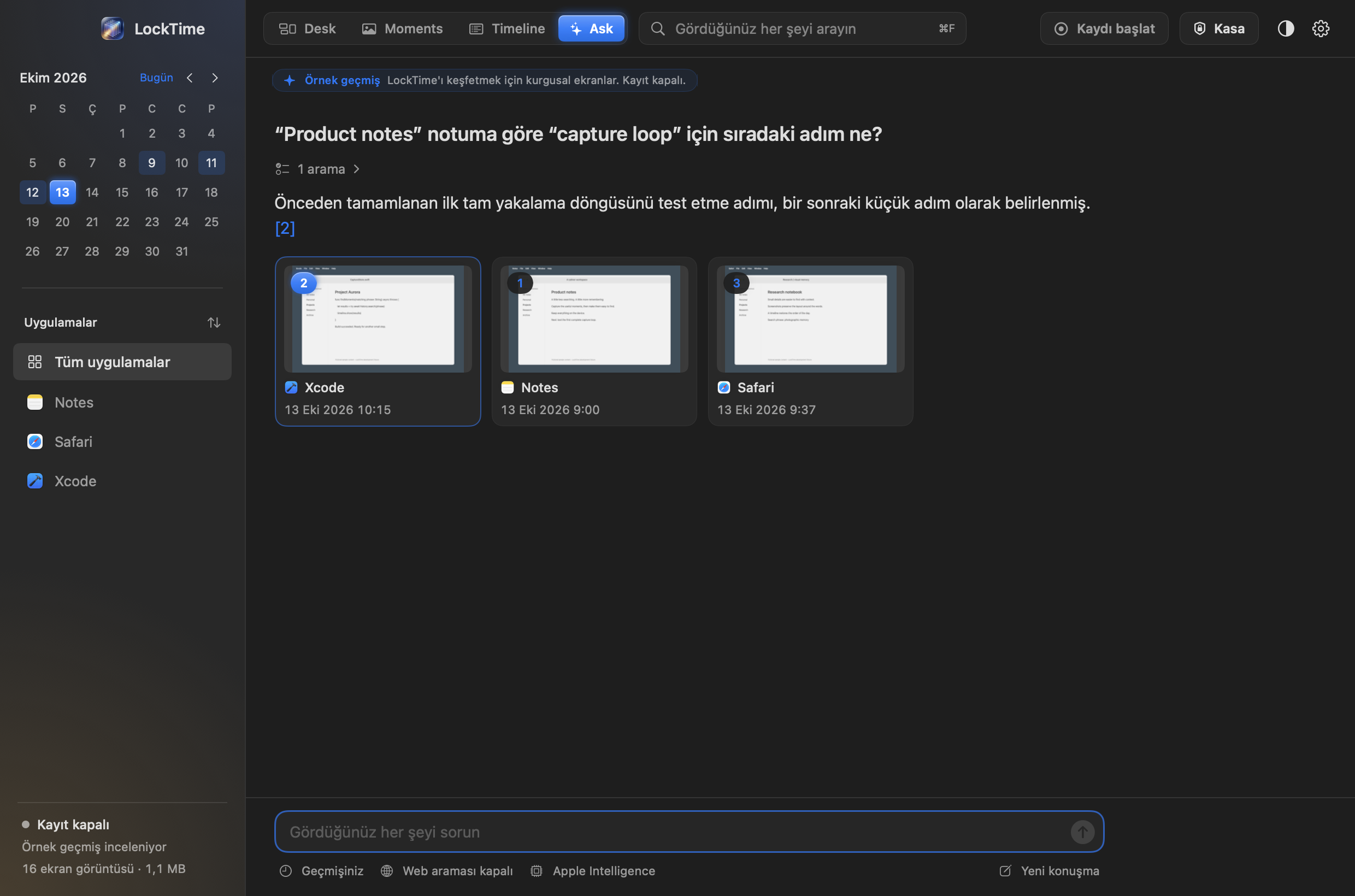Click the LockTime app logo icon
Image resolution: width=1355 pixels, height=896 pixels.
(x=112, y=28)
